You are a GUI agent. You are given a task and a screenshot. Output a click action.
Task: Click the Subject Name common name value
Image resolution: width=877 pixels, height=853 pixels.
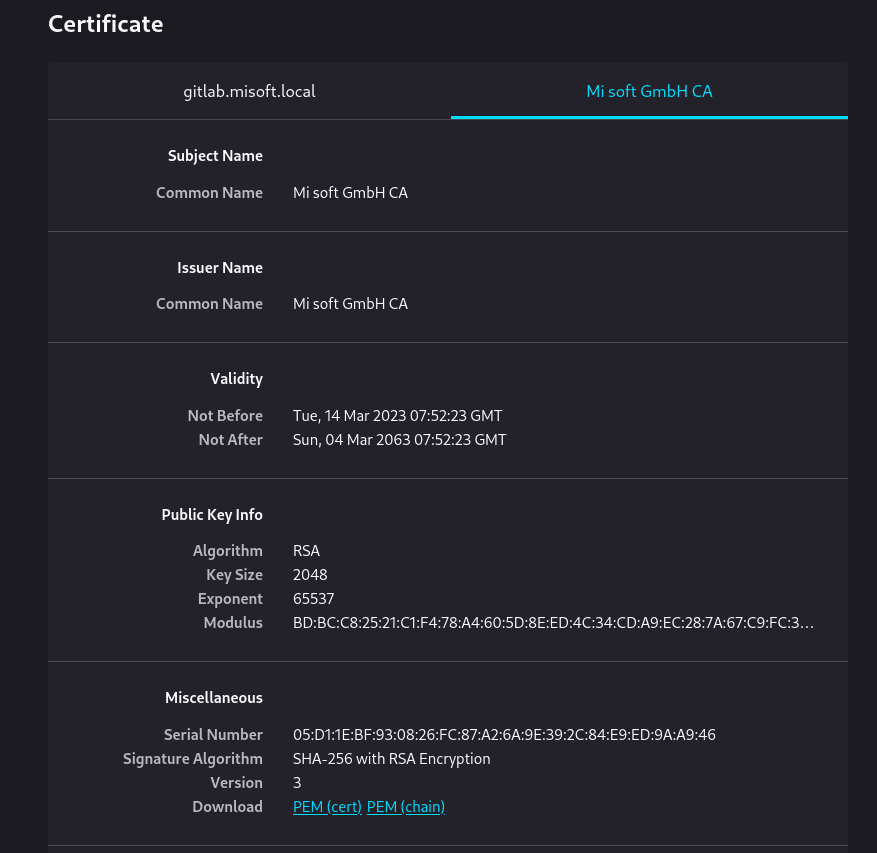350,193
